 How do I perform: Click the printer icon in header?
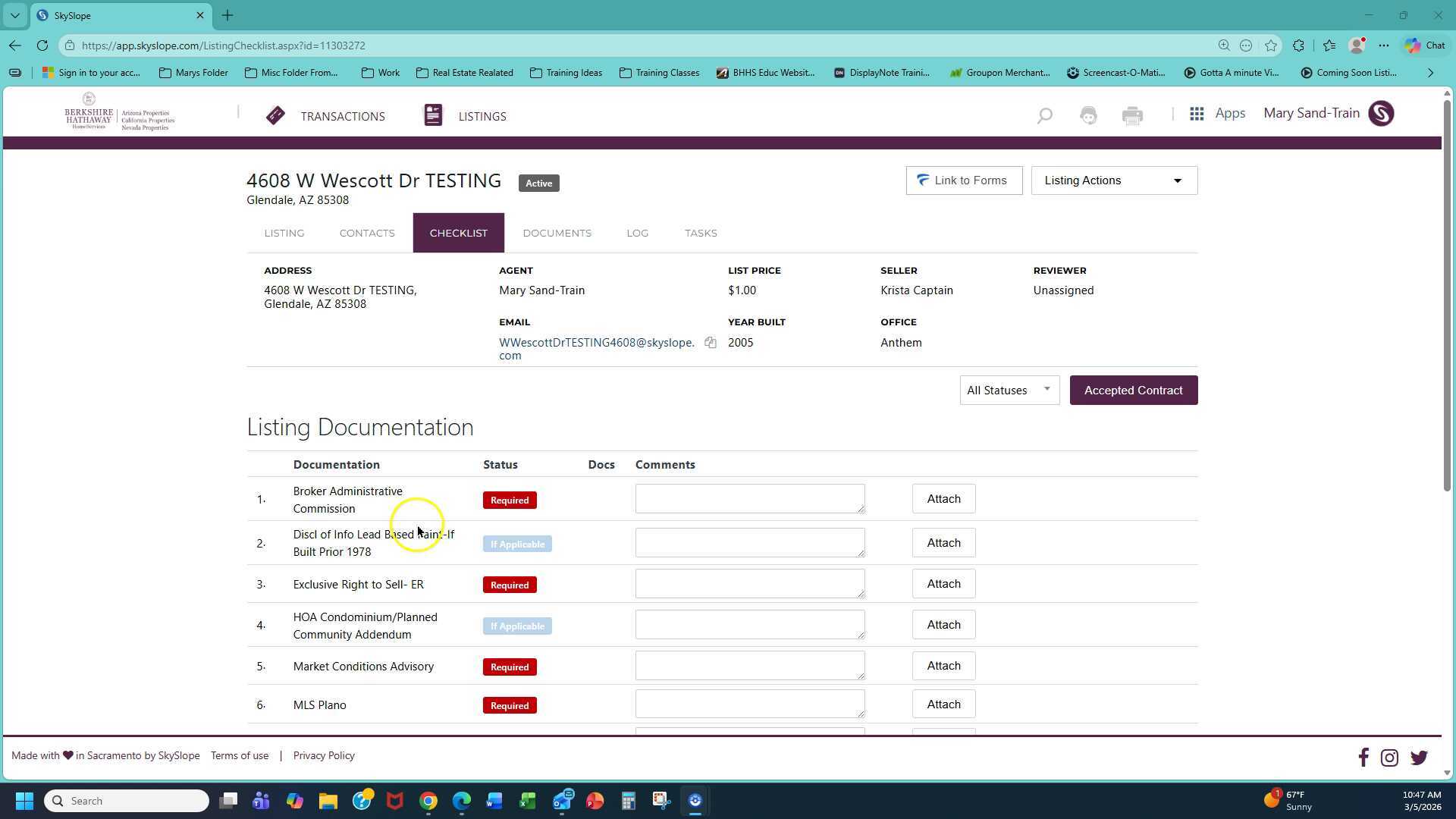pos(1132,115)
